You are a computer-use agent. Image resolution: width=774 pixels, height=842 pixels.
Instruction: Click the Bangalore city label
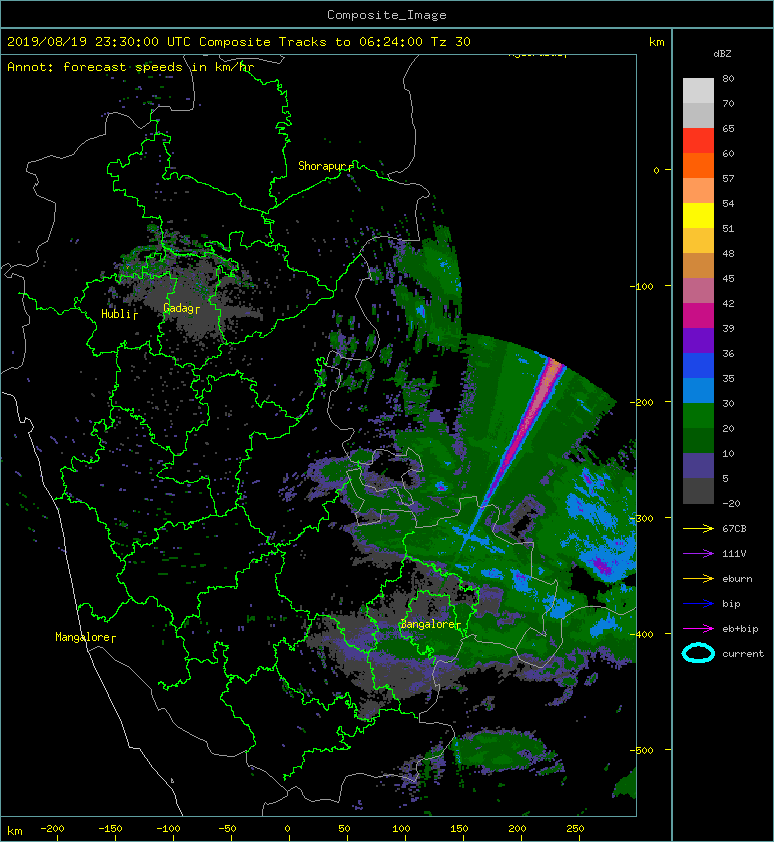click(428, 624)
